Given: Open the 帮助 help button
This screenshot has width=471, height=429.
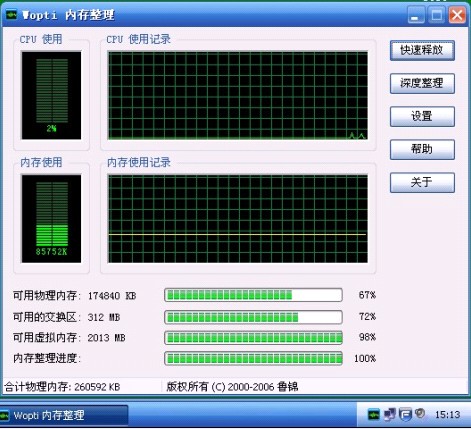Looking at the screenshot, I should (422, 149).
